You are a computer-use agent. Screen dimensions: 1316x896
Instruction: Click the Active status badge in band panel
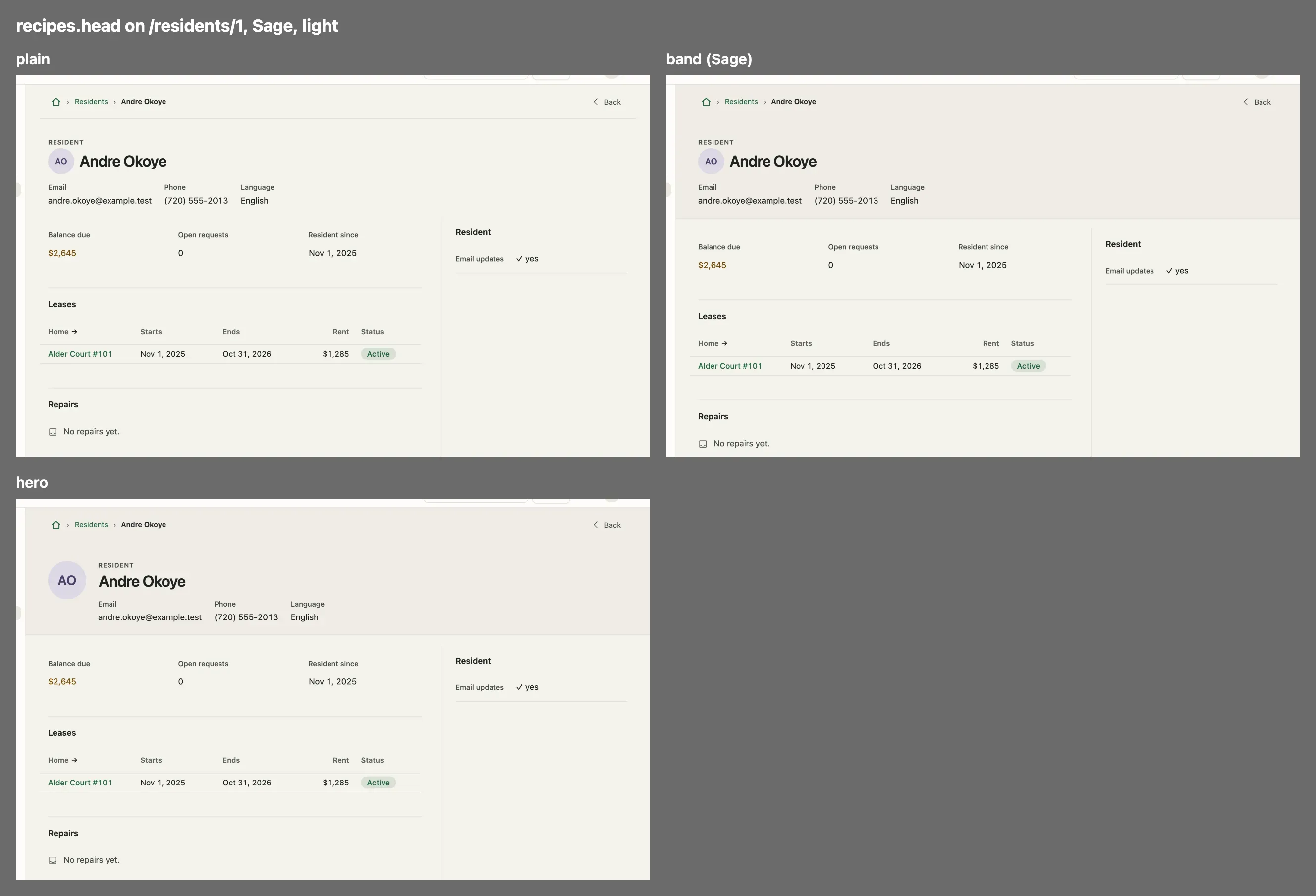(1028, 366)
